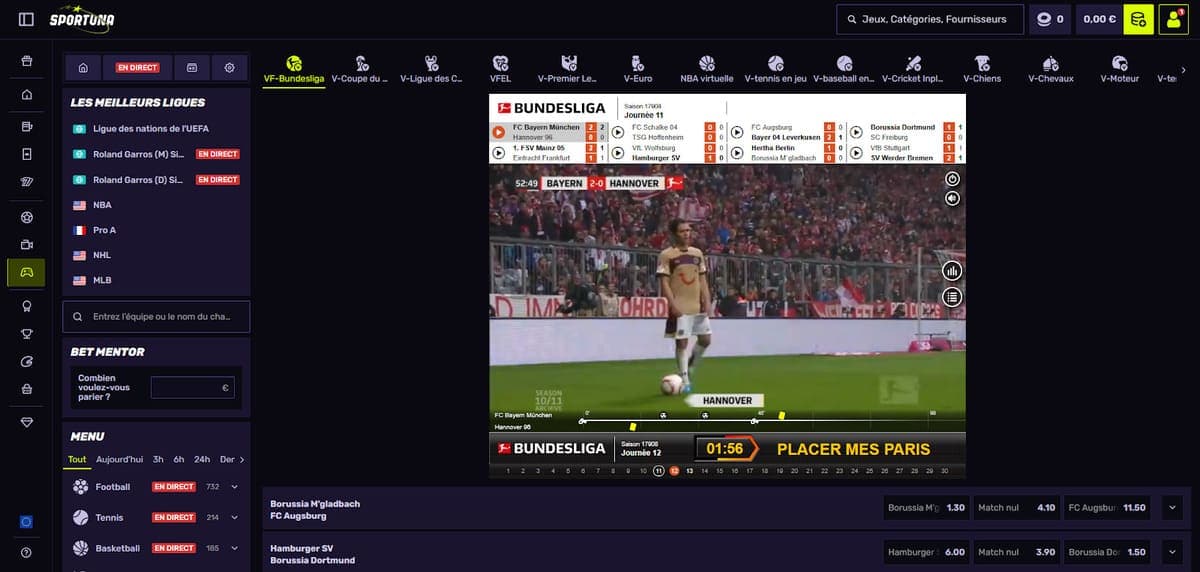Screen dimensions: 1200x572
Task: Open the trophy tournaments icon in sidebar
Action: (26, 334)
